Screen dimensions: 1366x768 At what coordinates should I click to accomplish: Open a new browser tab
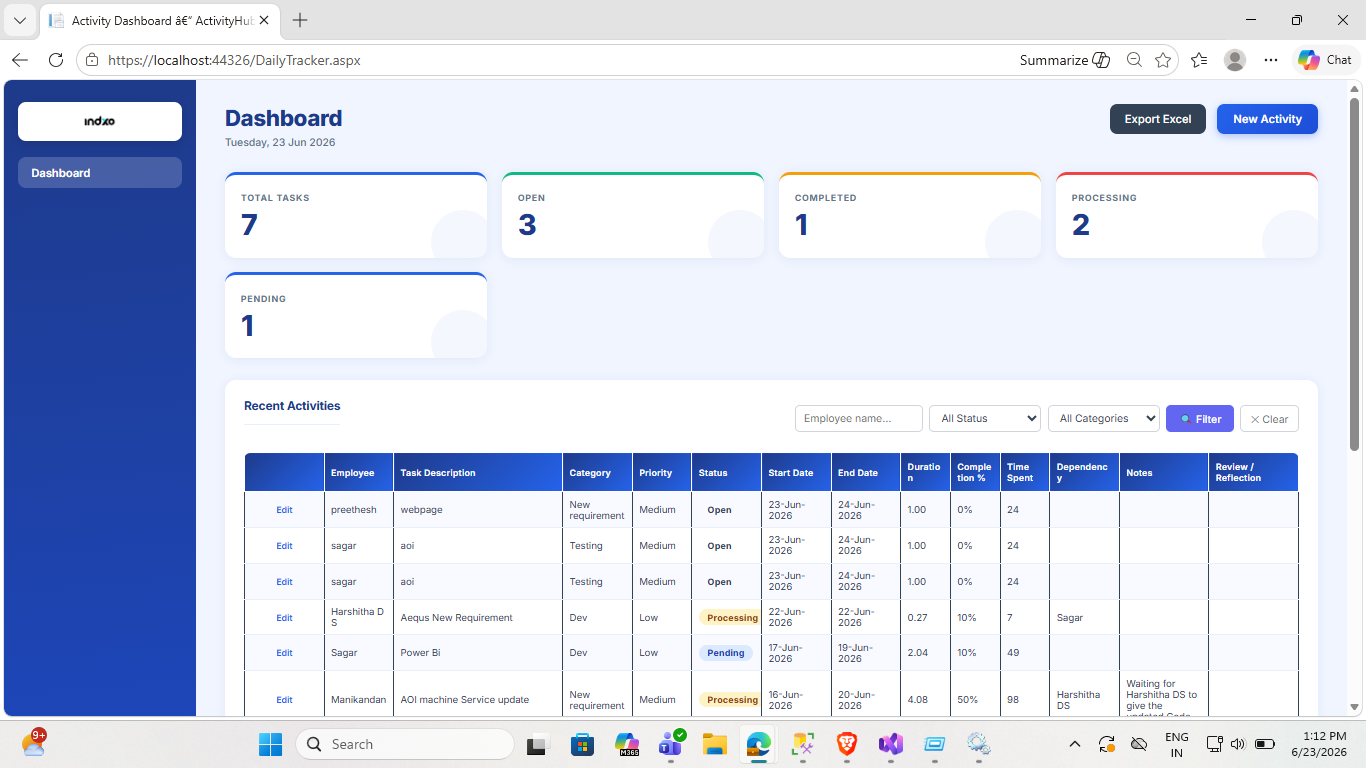300,20
